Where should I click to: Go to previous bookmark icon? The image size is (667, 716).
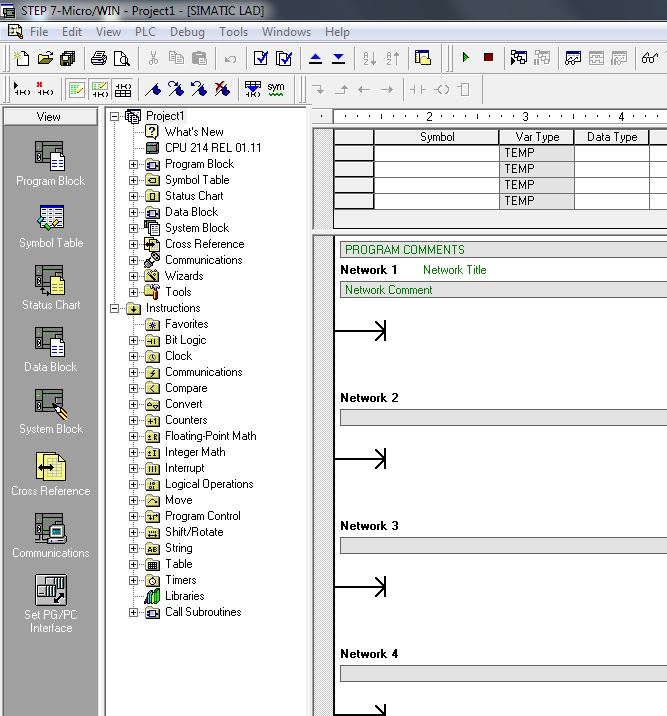click(x=199, y=89)
